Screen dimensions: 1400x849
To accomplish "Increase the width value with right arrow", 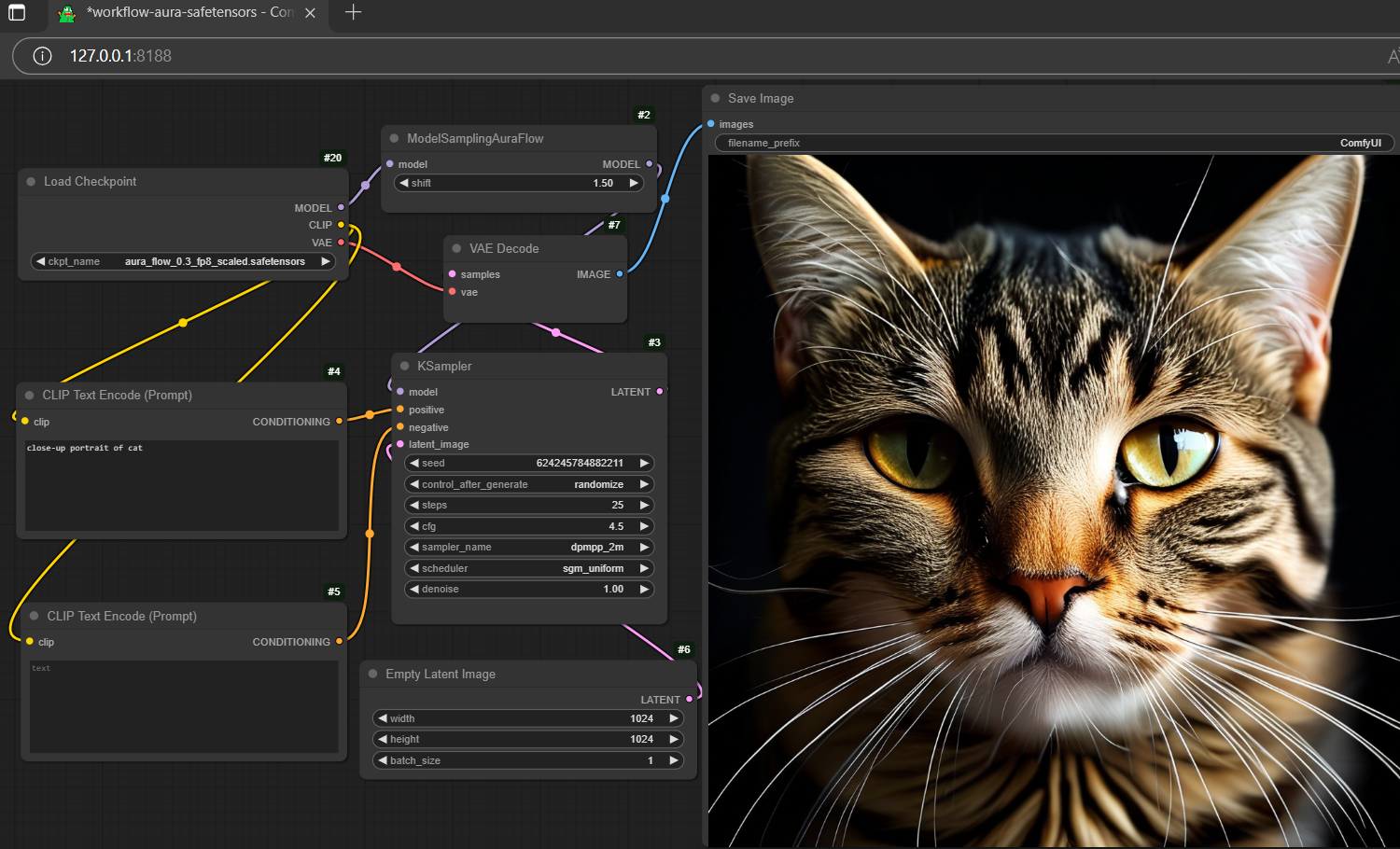I will pos(674,718).
